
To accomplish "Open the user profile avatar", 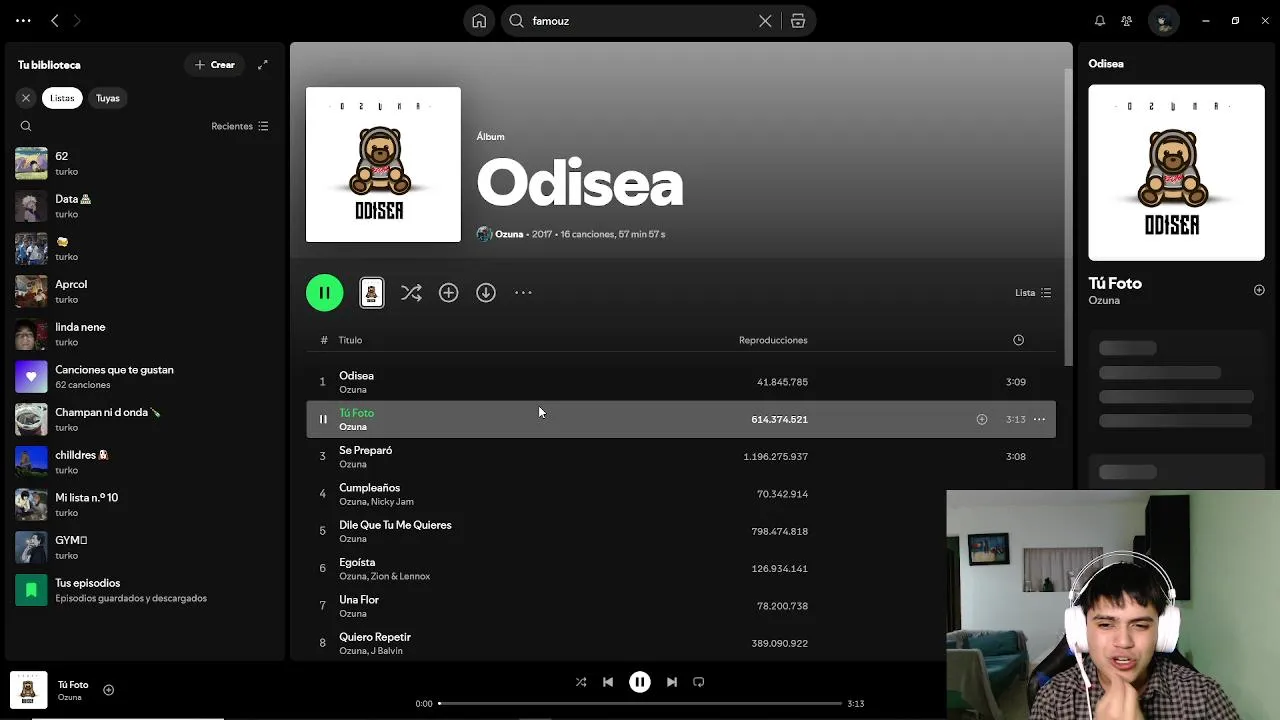I will click(x=1163, y=21).
